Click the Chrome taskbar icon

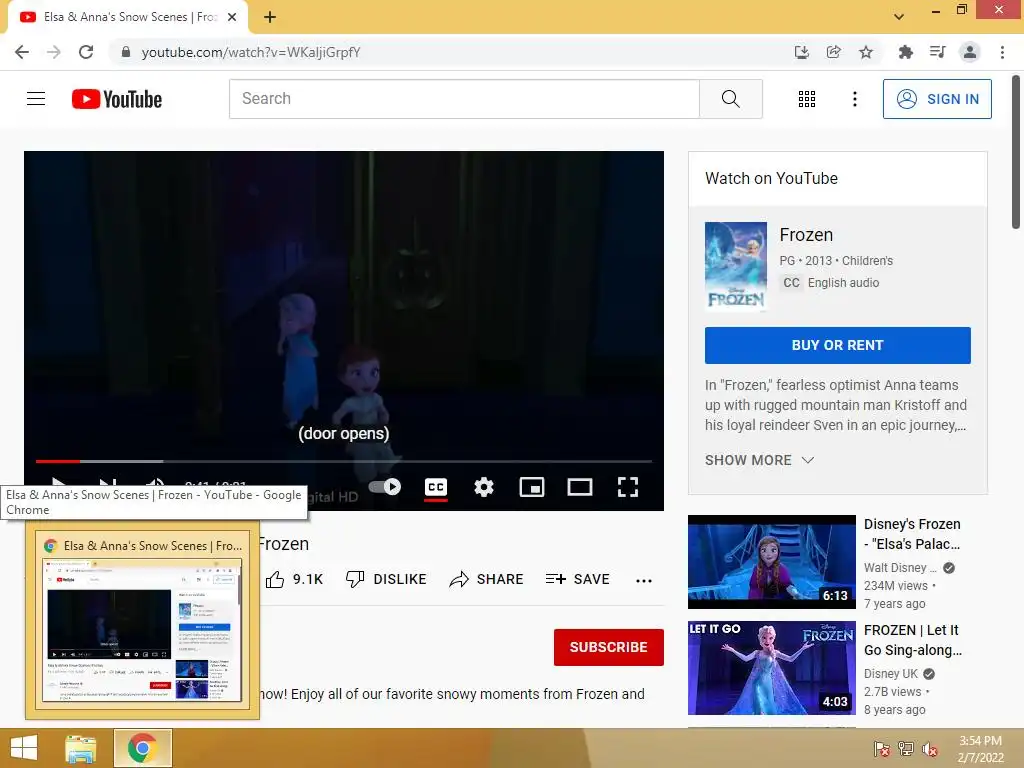(x=142, y=748)
